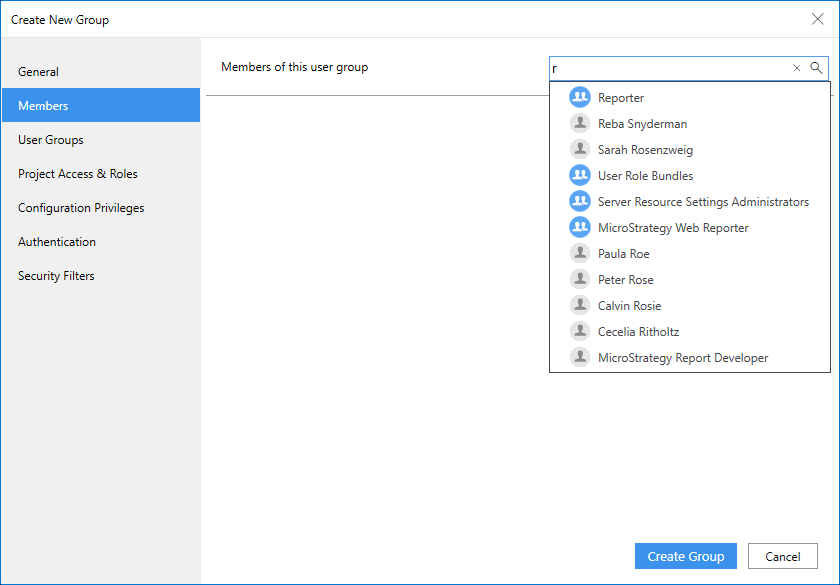This screenshot has height=585, width=840.
Task: Choose Paula Roe in the dropdown list
Action: click(623, 254)
